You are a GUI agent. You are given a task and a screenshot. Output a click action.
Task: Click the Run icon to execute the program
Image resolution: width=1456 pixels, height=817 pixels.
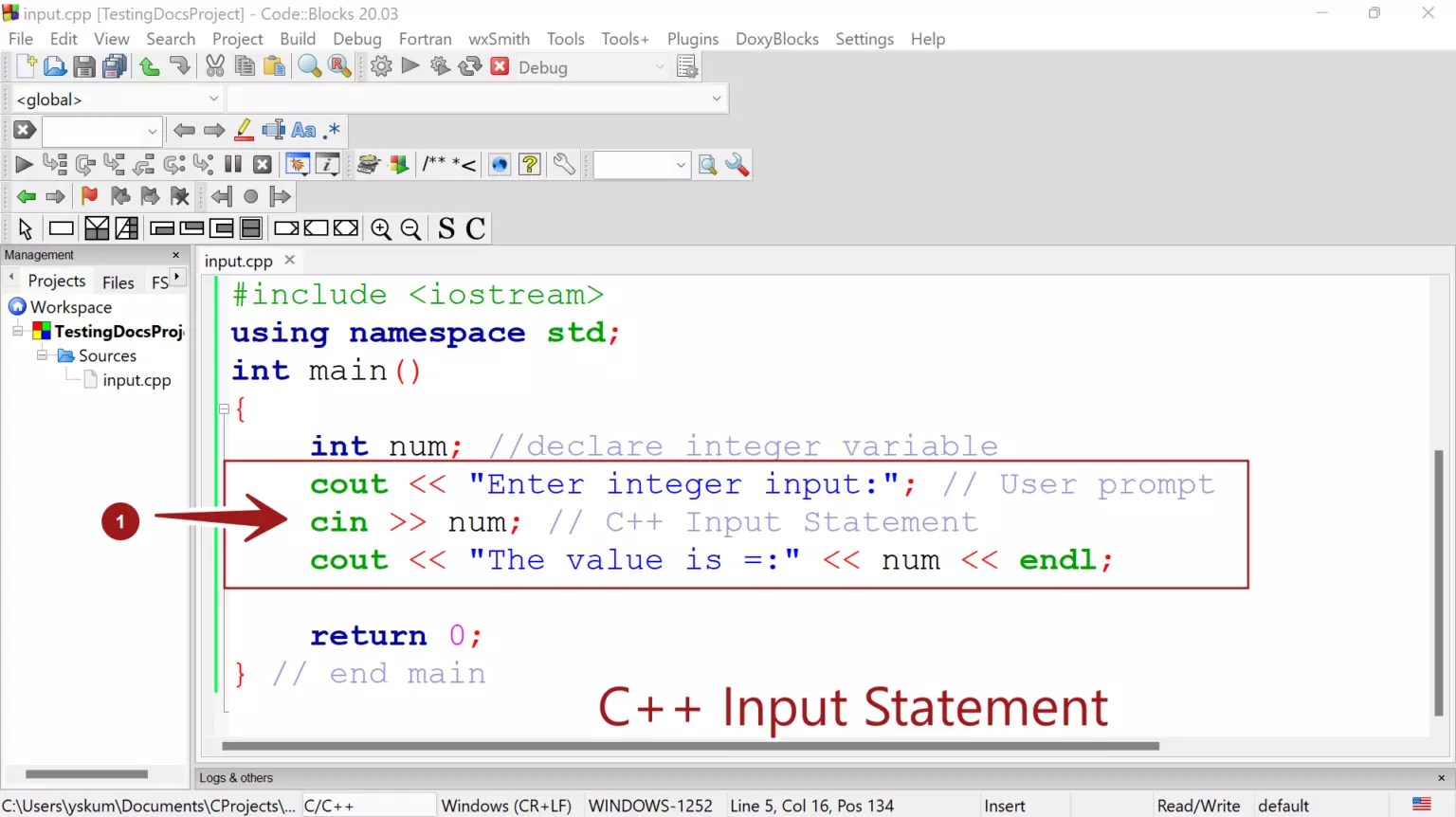[x=409, y=65]
